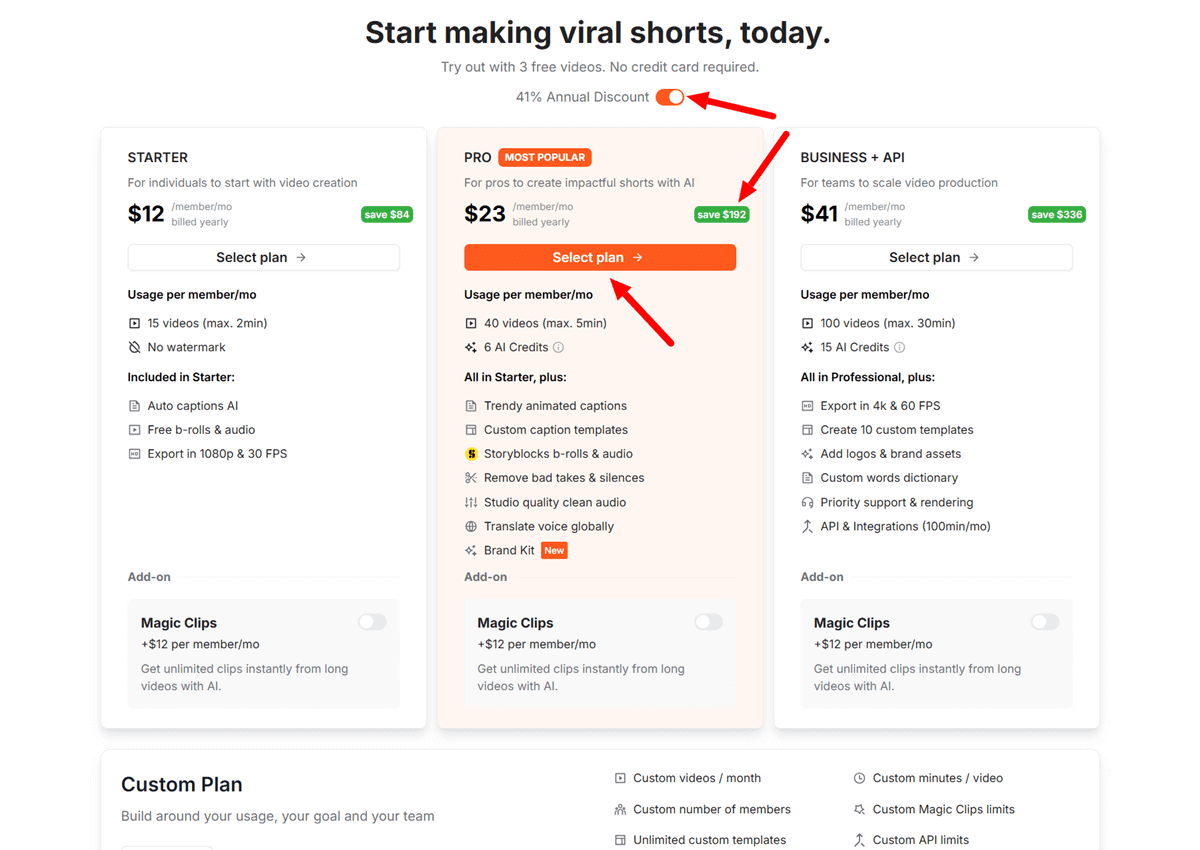The image size is (1200, 850).
Task: Select the Business + API plan
Action: pos(936,257)
